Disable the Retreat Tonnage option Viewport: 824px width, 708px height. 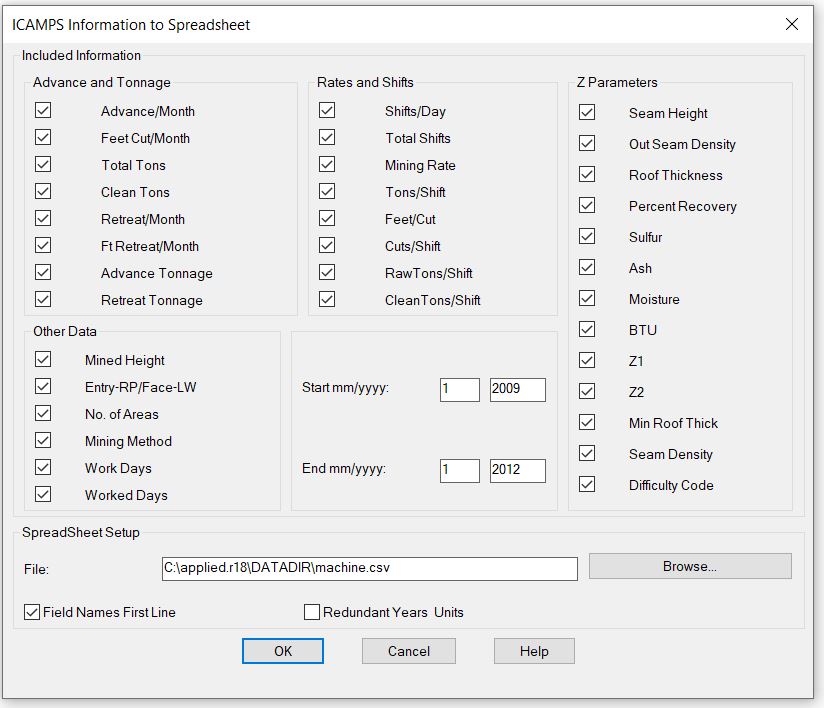click(43, 300)
